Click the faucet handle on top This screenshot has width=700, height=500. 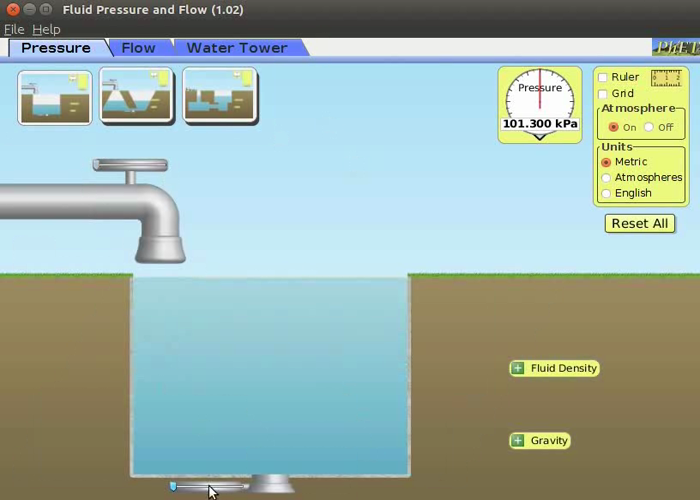[x=130, y=165]
